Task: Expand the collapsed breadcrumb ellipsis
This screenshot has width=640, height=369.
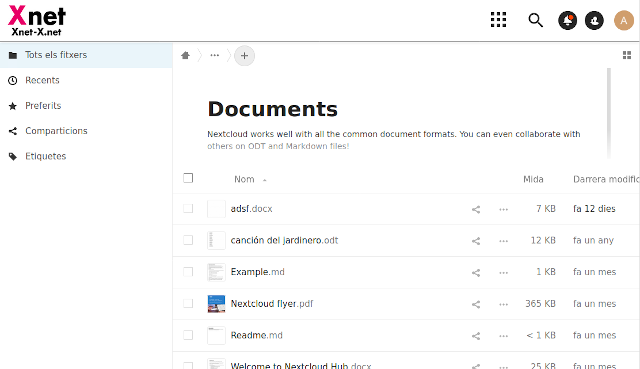Action: coord(215,56)
